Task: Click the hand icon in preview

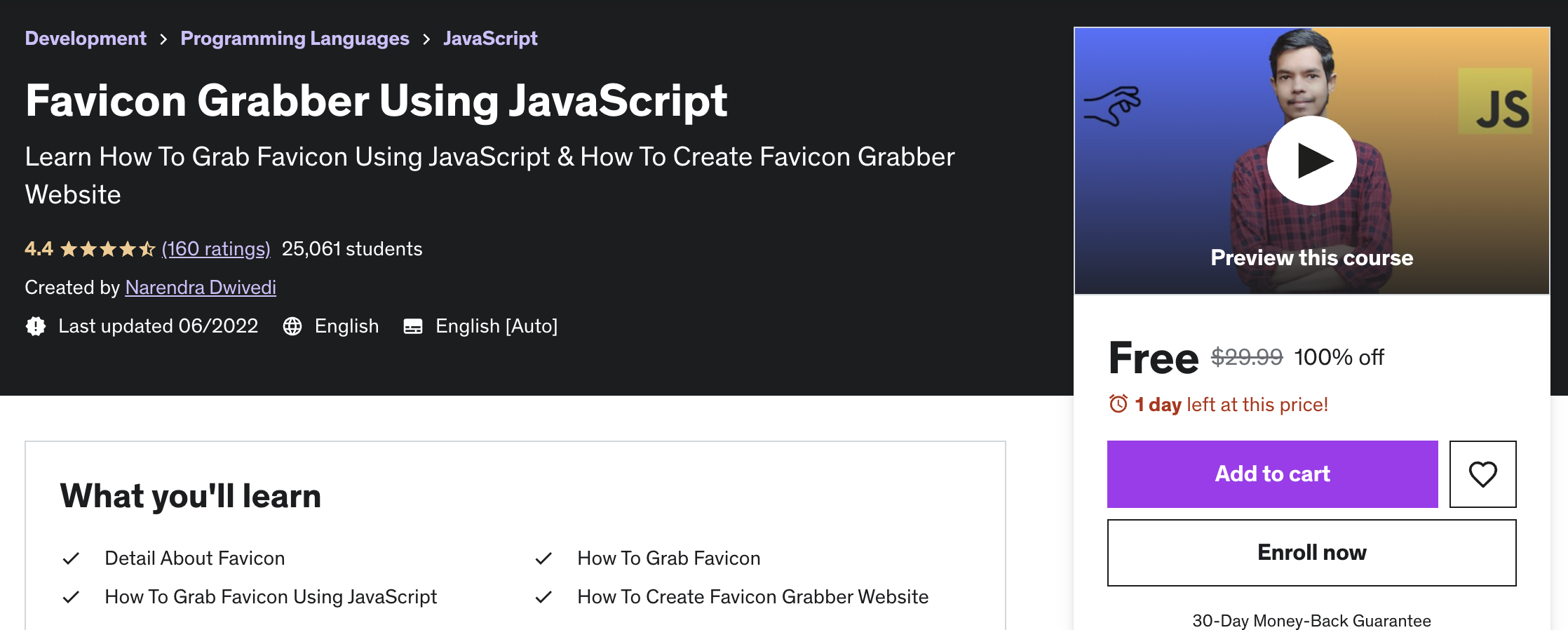Action: click(x=1112, y=106)
